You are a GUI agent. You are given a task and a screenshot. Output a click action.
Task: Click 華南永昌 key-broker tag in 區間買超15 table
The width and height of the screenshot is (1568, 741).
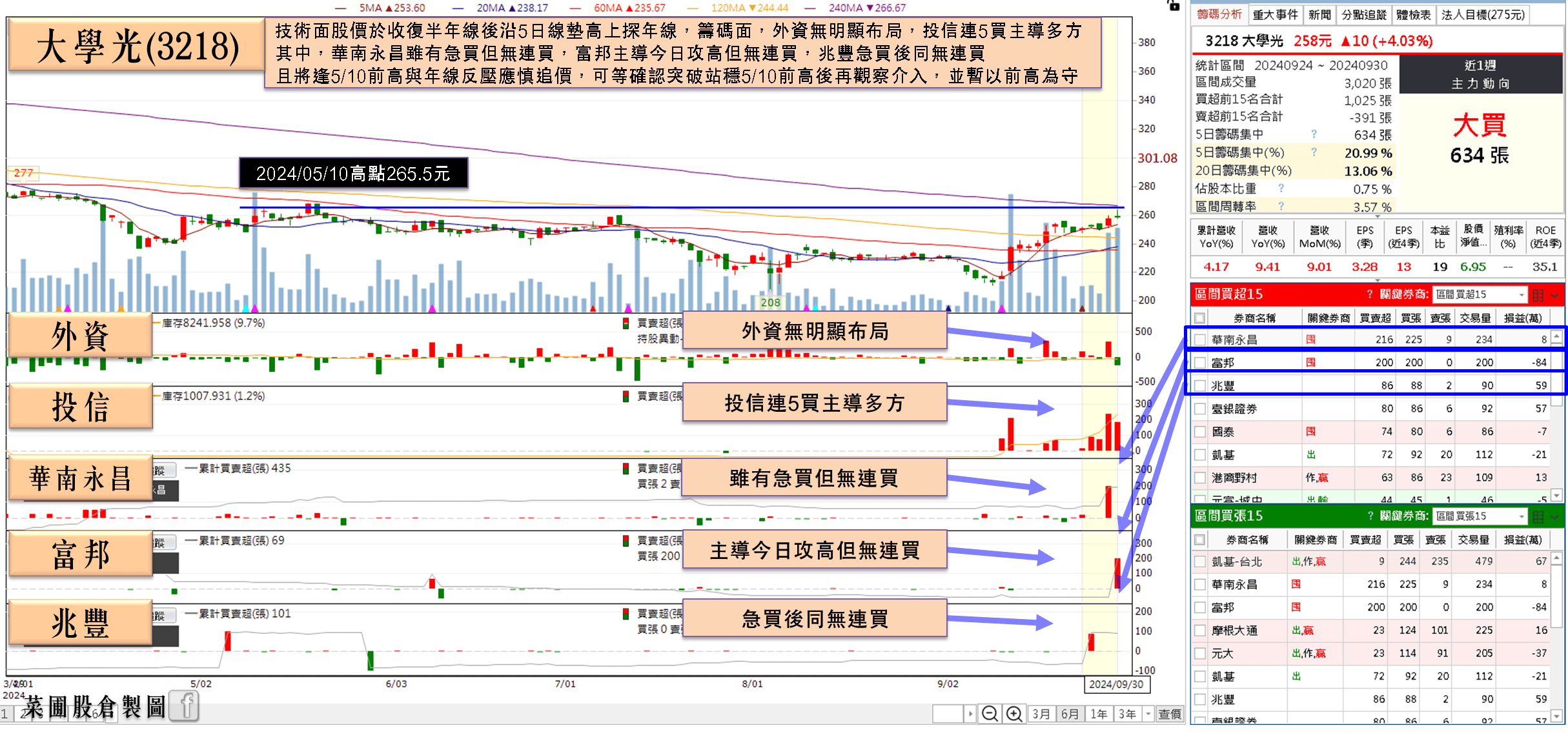pos(1310,340)
